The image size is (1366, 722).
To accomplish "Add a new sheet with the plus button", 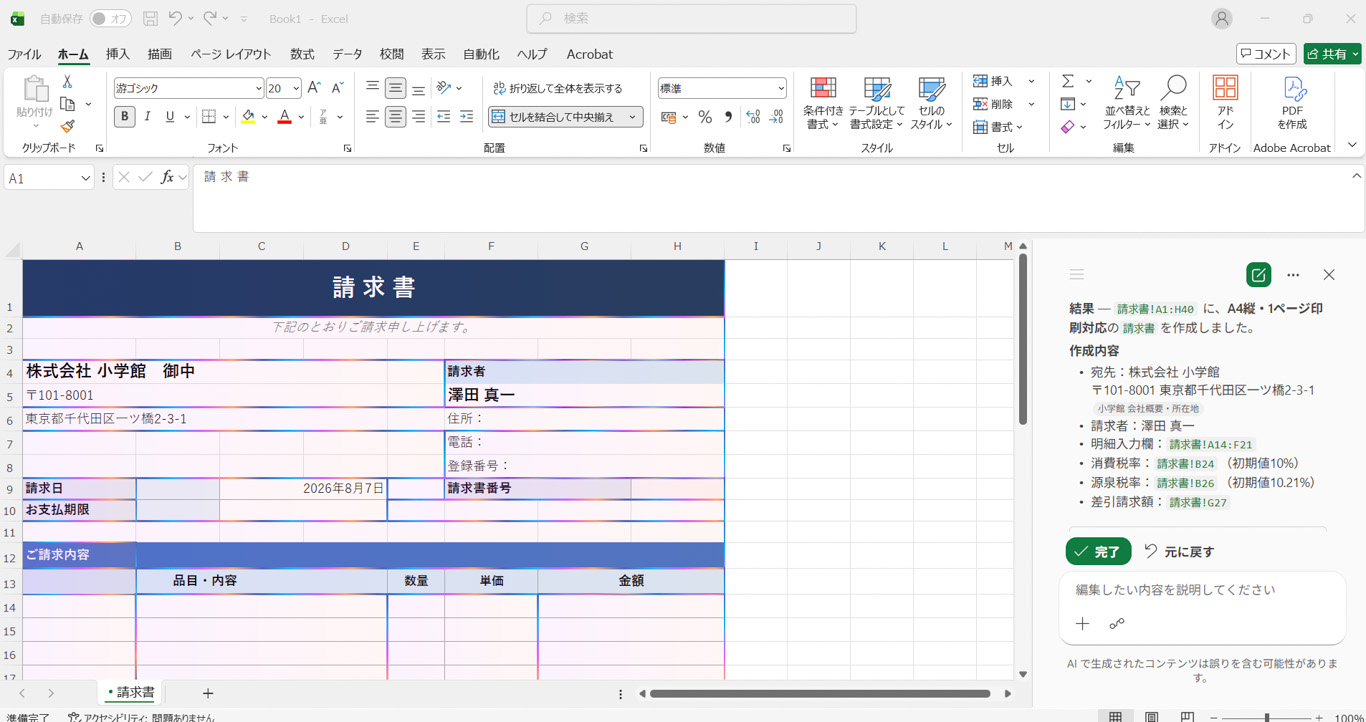I will click(x=207, y=693).
